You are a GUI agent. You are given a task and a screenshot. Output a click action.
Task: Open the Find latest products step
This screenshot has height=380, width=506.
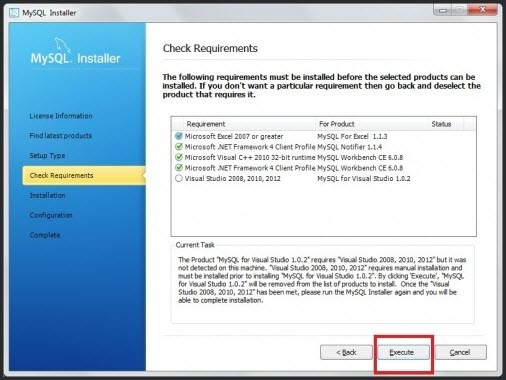[61, 136]
